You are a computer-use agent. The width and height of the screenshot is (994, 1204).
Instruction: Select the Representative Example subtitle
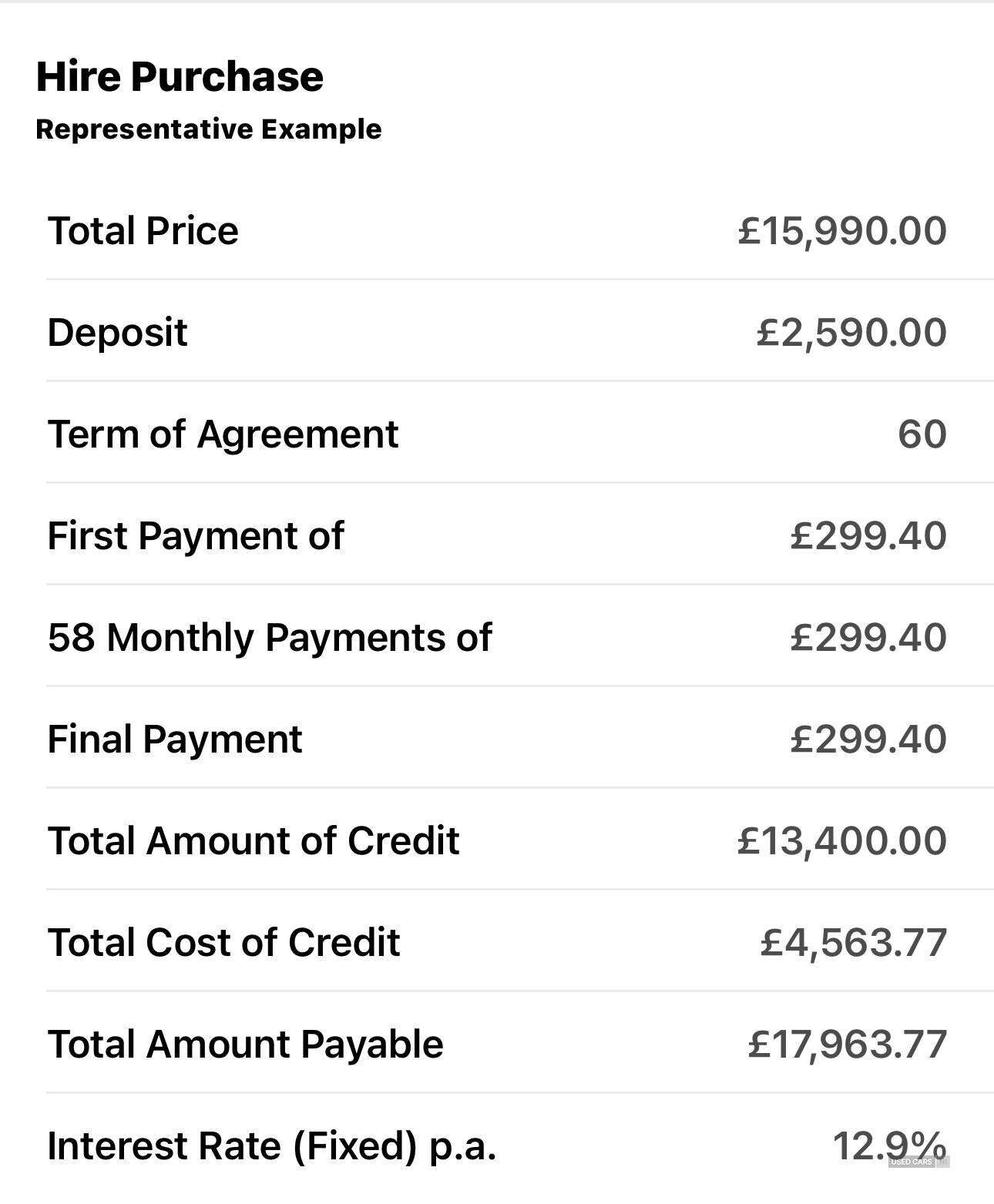[209, 129]
